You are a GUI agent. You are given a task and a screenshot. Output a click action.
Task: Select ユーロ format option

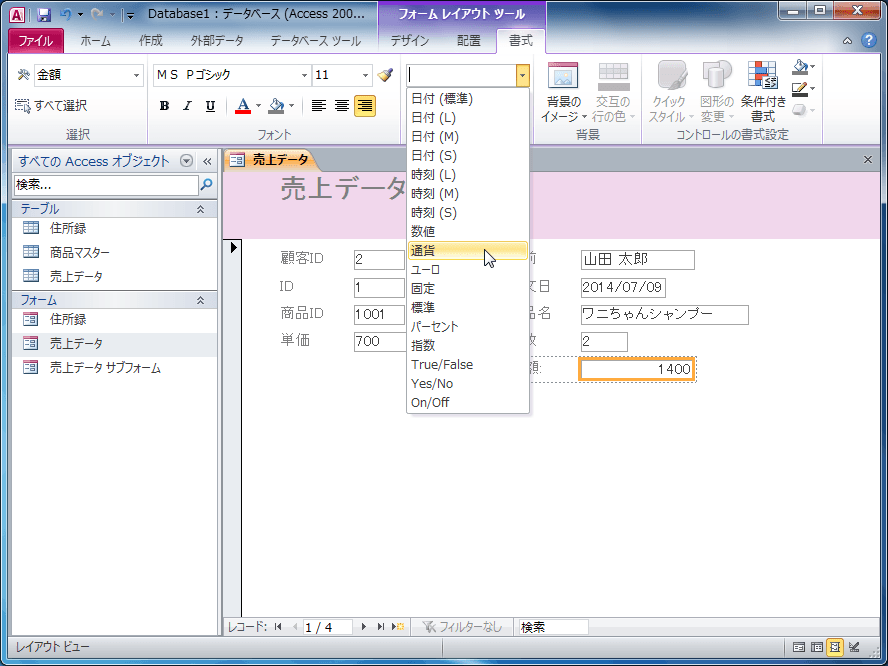click(x=468, y=270)
